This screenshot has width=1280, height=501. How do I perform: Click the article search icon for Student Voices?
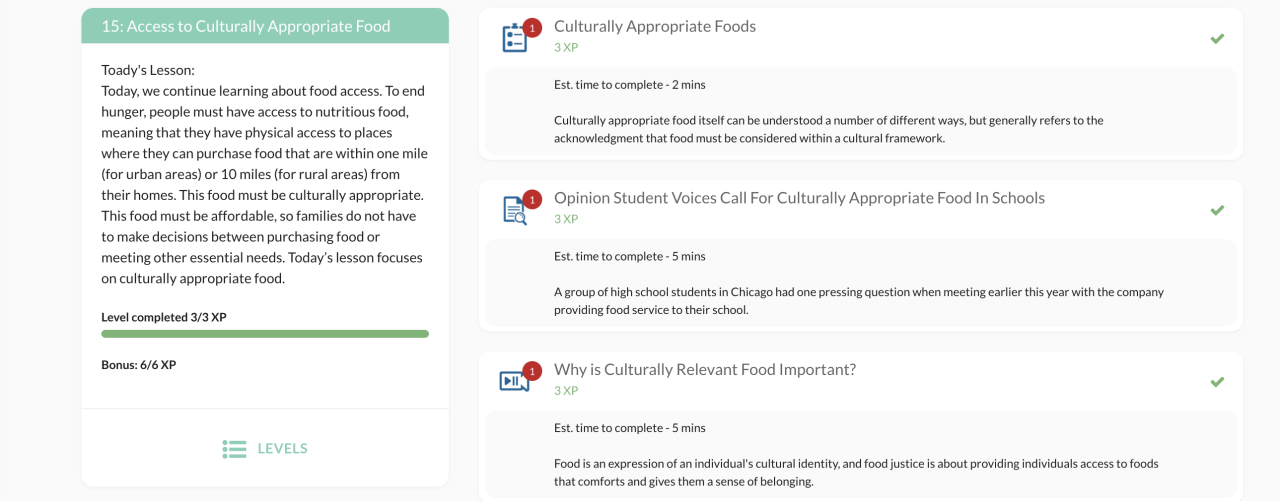[x=513, y=210]
